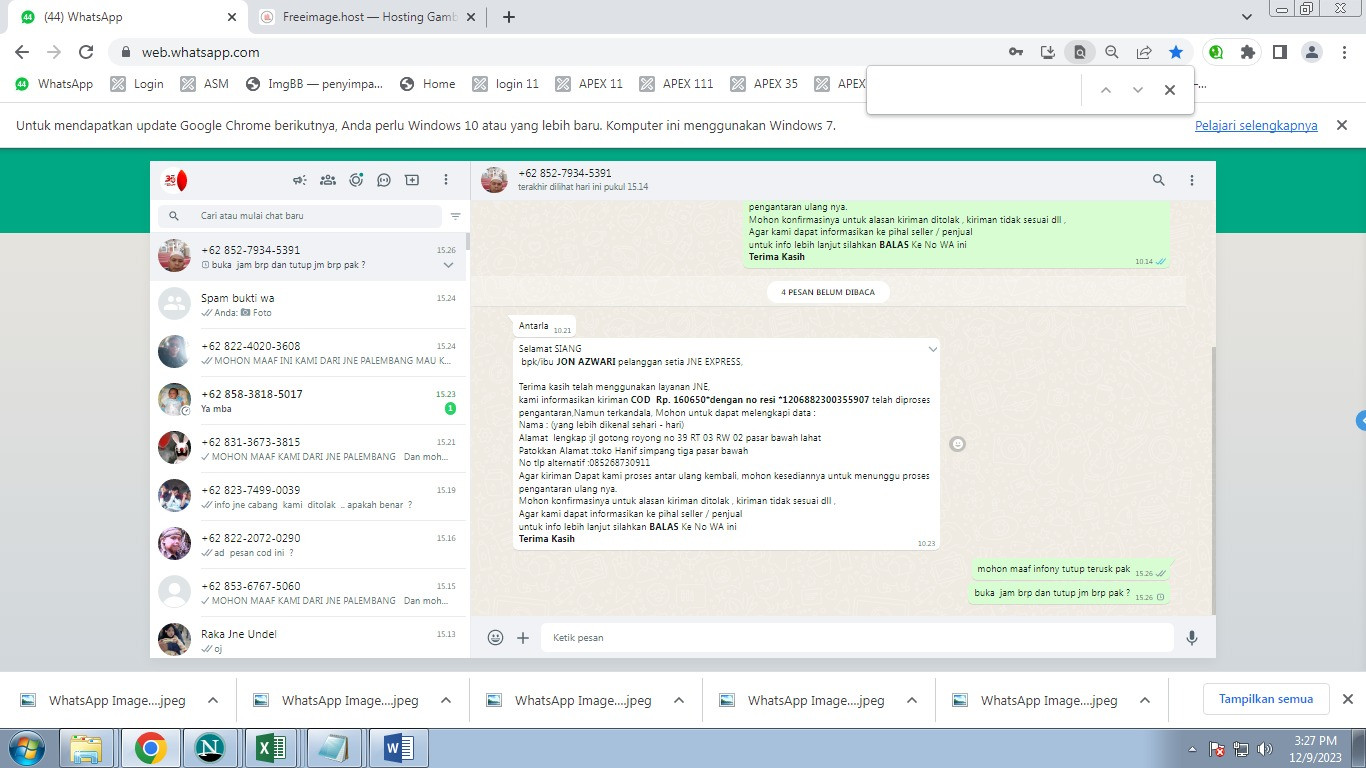Screen dimensions: 1366x768
Task: Open chat with +62 822-4020-3608
Action: [308, 353]
